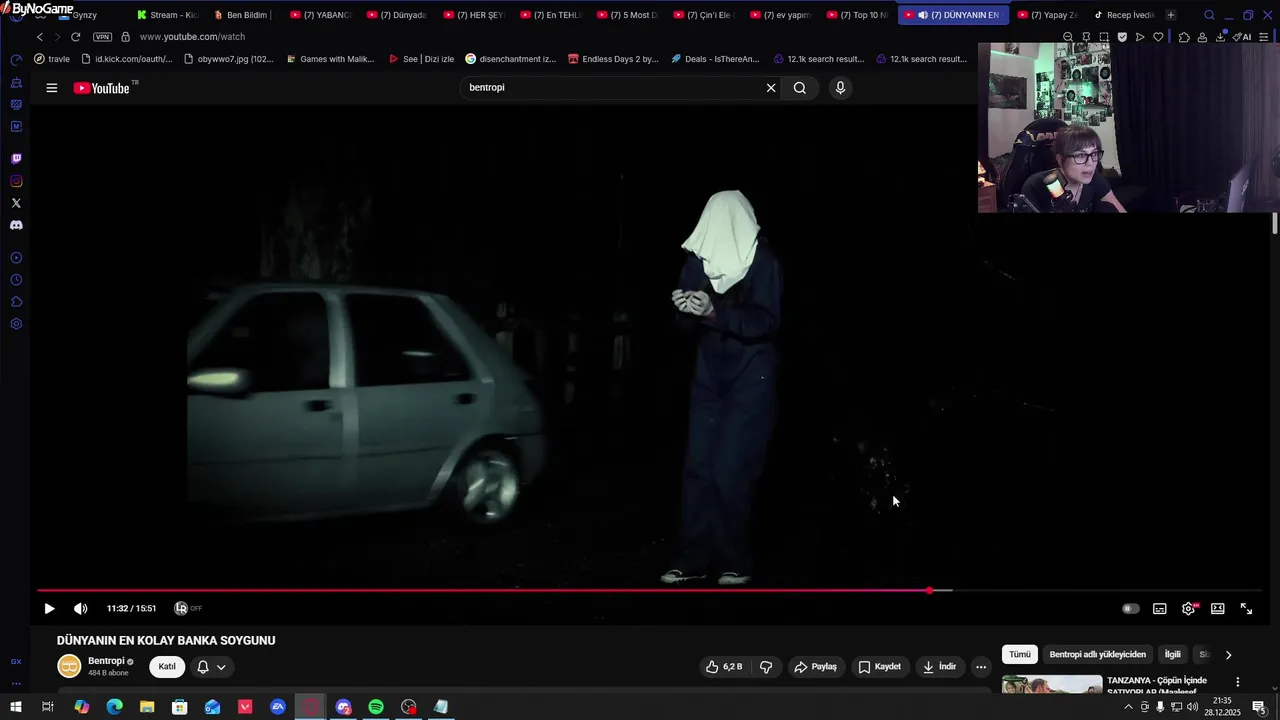
Task: Click the red playhead on the progress bar
Action: click(x=929, y=590)
